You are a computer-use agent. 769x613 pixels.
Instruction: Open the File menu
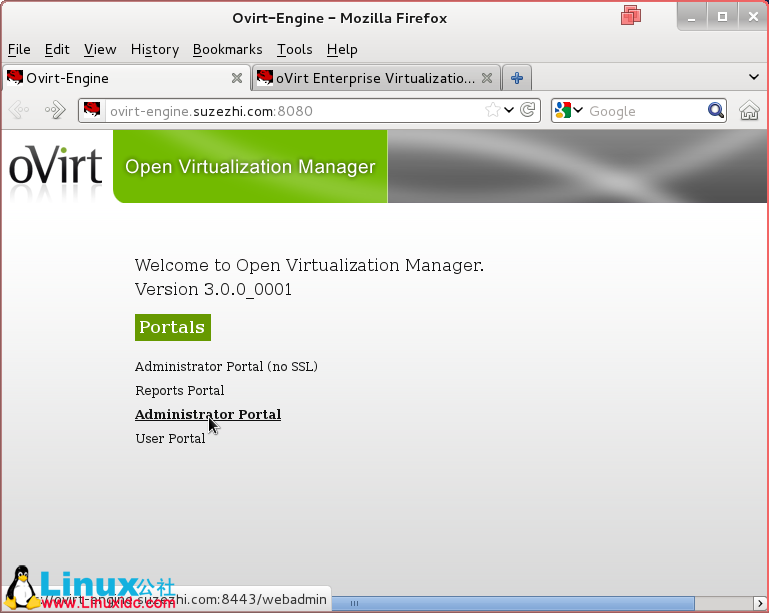pos(19,50)
